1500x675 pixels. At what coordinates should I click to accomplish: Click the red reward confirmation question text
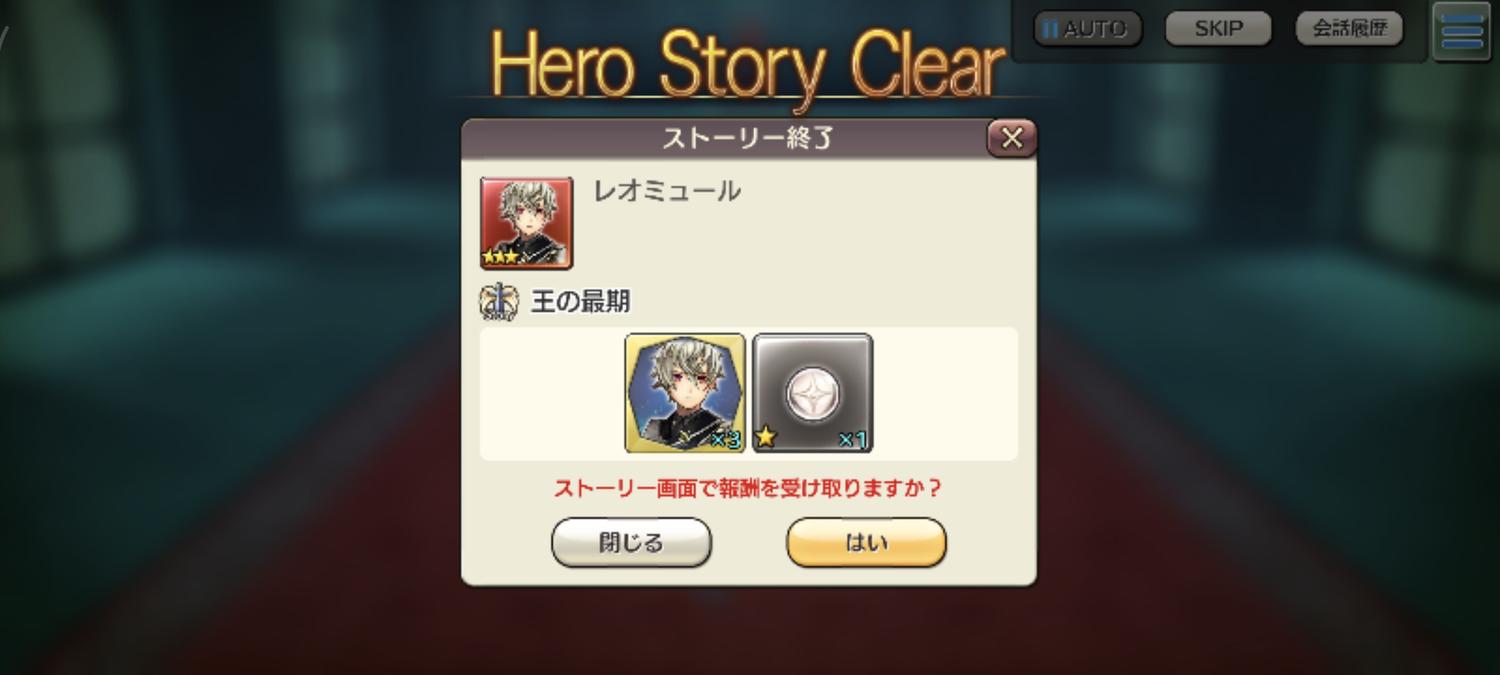(748, 489)
